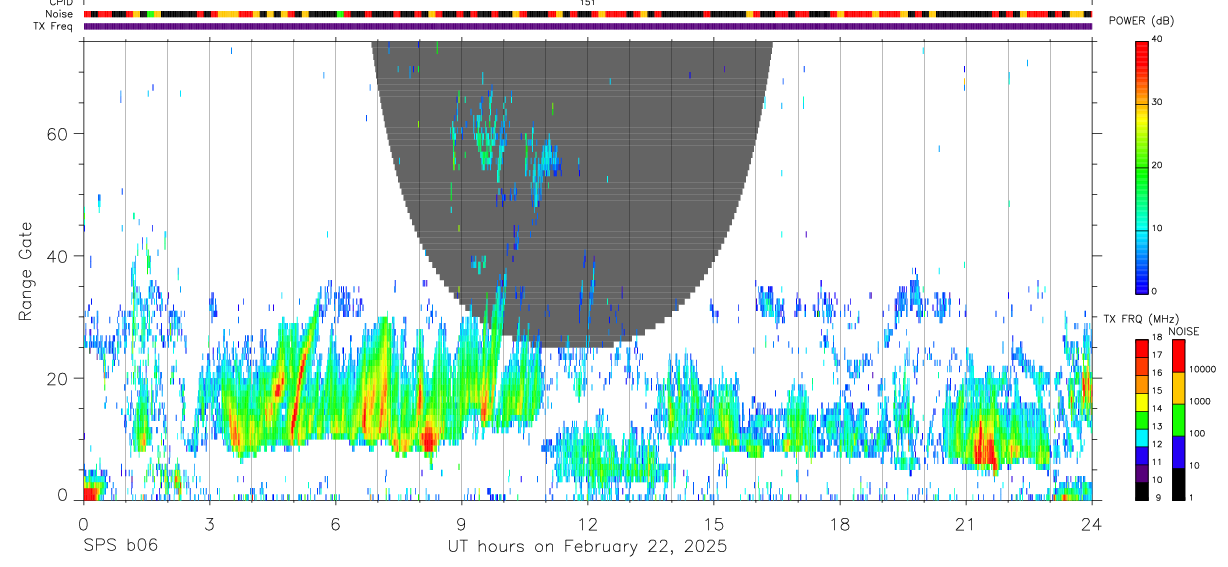Viewport: 1228px width, 567px height.
Task: Click the orange 1000 swatch in NOISE legend
Action: tap(1178, 388)
